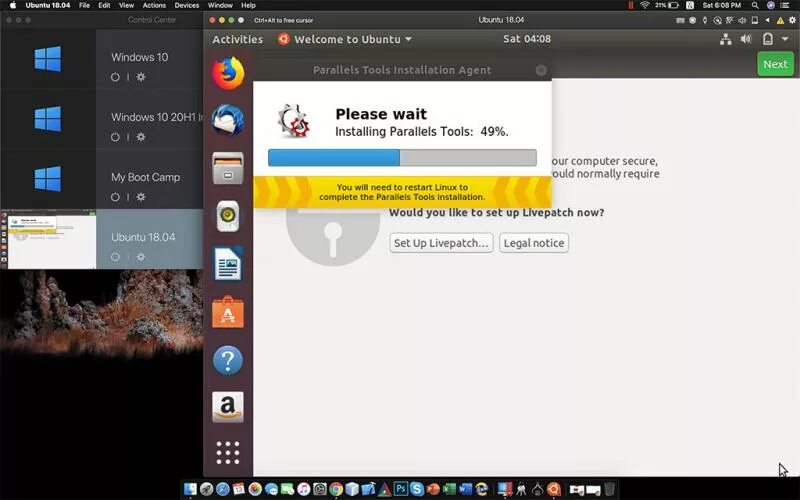This screenshot has height=500, width=800.
Task: Launch Photoshop from the macOS Dock
Action: coord(401,489)
